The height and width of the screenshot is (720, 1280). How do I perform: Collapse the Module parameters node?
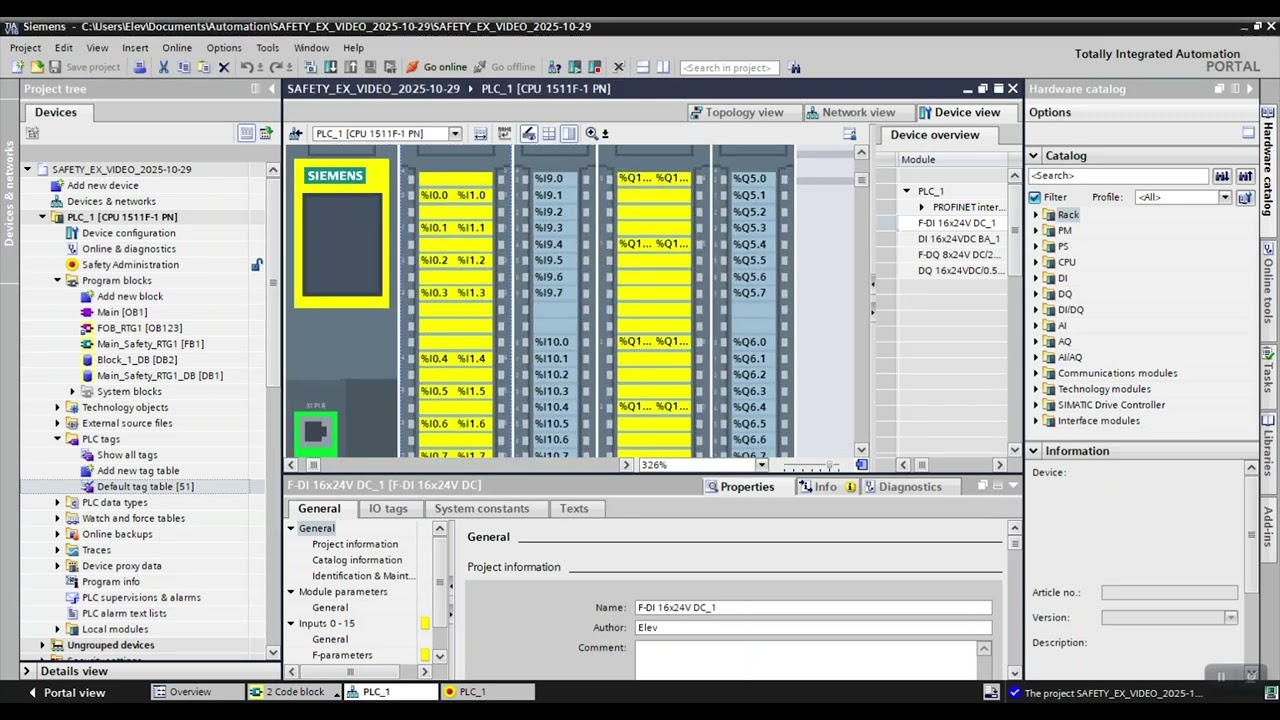tap(292, 592)
